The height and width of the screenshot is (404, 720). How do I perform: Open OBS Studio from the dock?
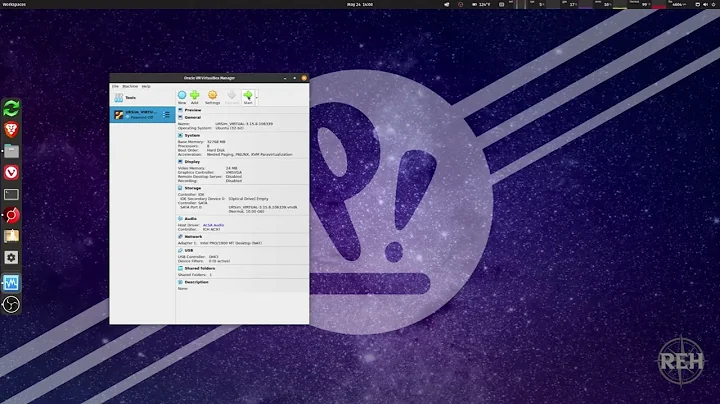coord(11,304)
